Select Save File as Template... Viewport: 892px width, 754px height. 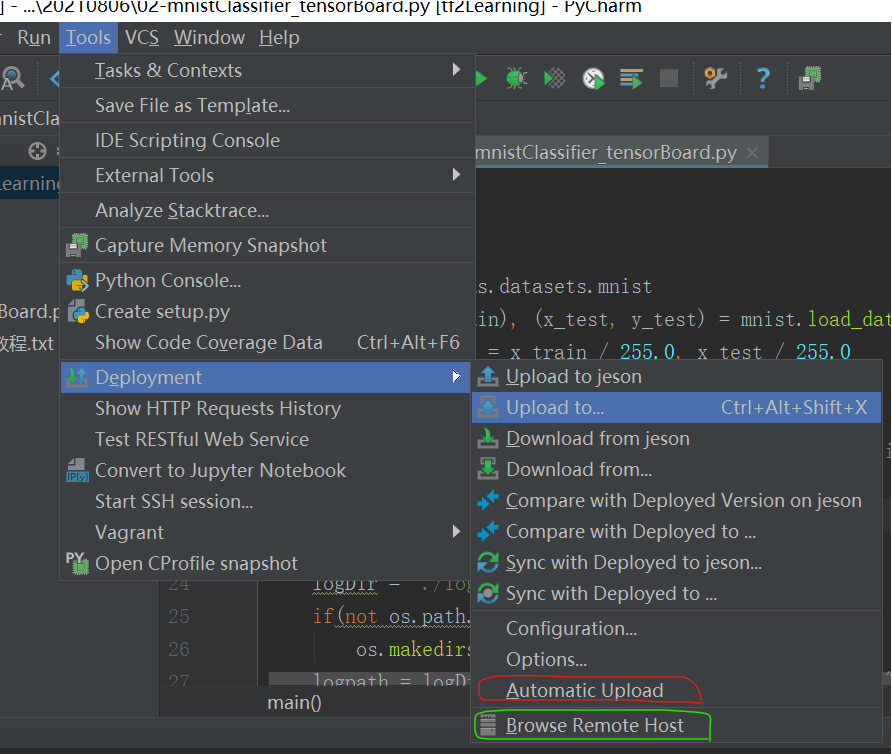click(x=267, y=105)
